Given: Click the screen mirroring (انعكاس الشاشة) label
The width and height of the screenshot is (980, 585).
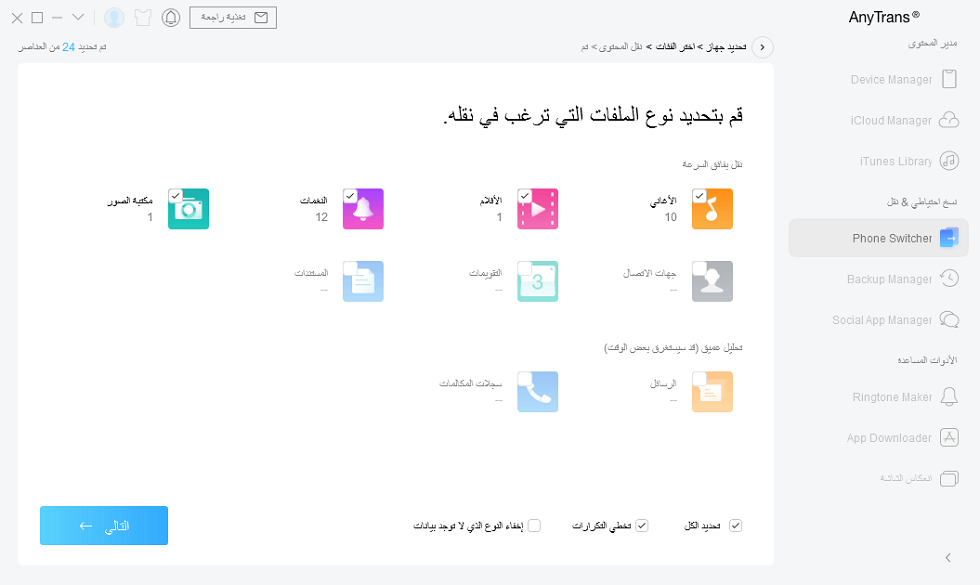Looking at the screenshot, I should [x=906, y=479].
